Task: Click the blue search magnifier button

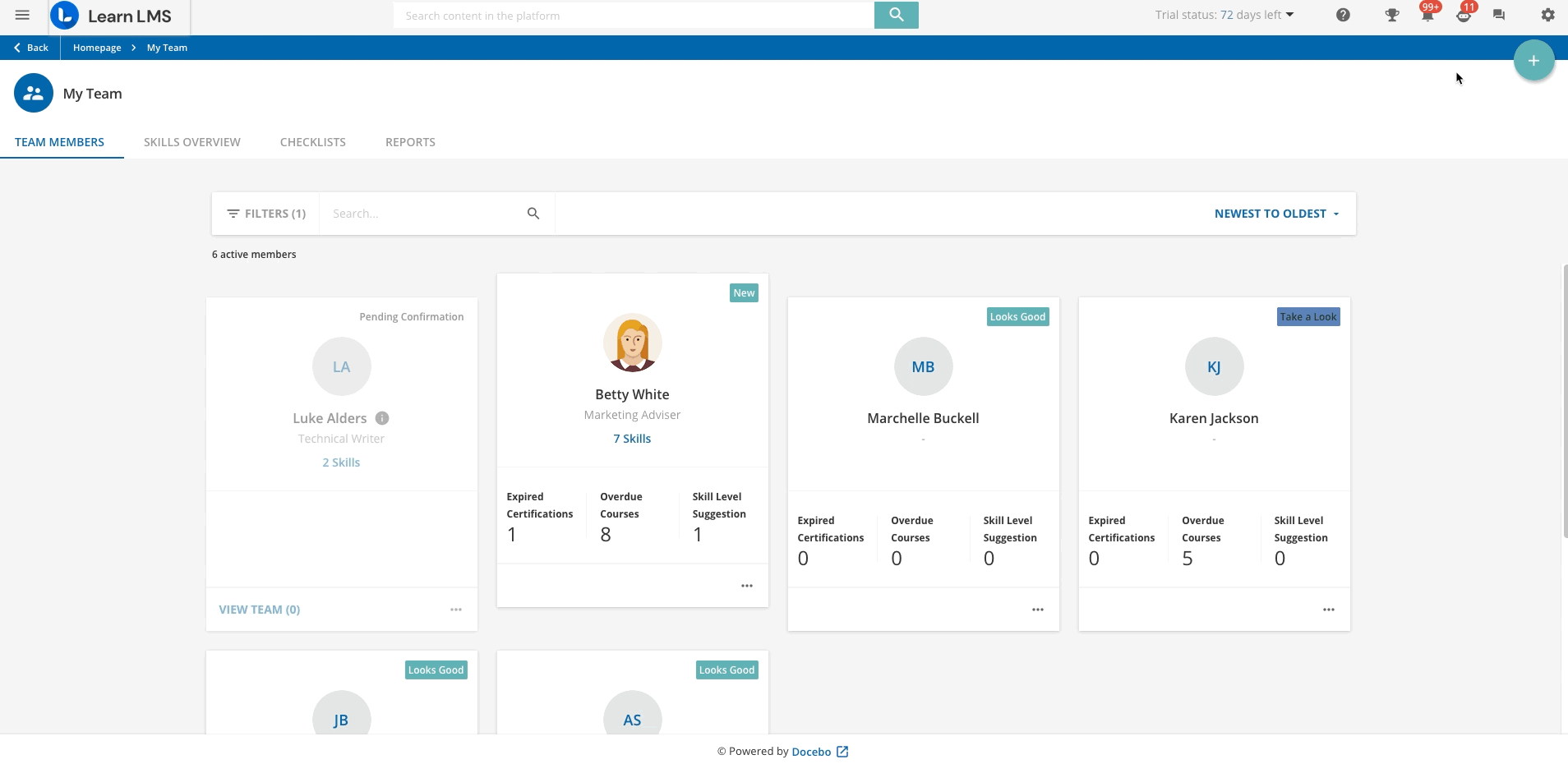Action: [x=896, y=14]
